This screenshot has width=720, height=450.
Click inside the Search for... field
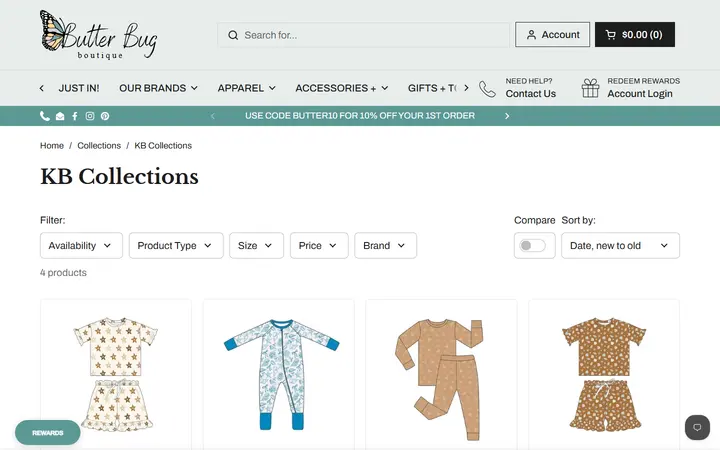tap(363, 35)
